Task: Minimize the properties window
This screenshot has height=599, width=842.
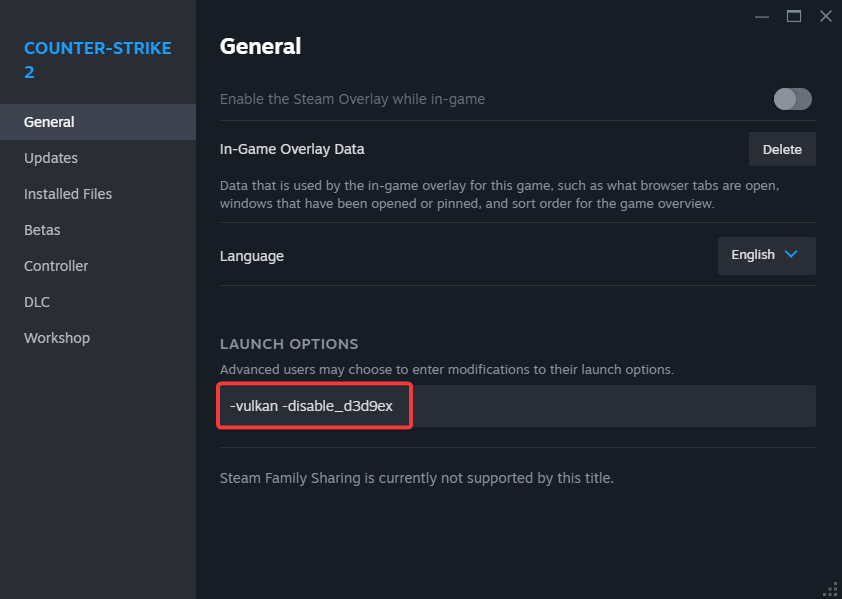Action: click(763, 16)
